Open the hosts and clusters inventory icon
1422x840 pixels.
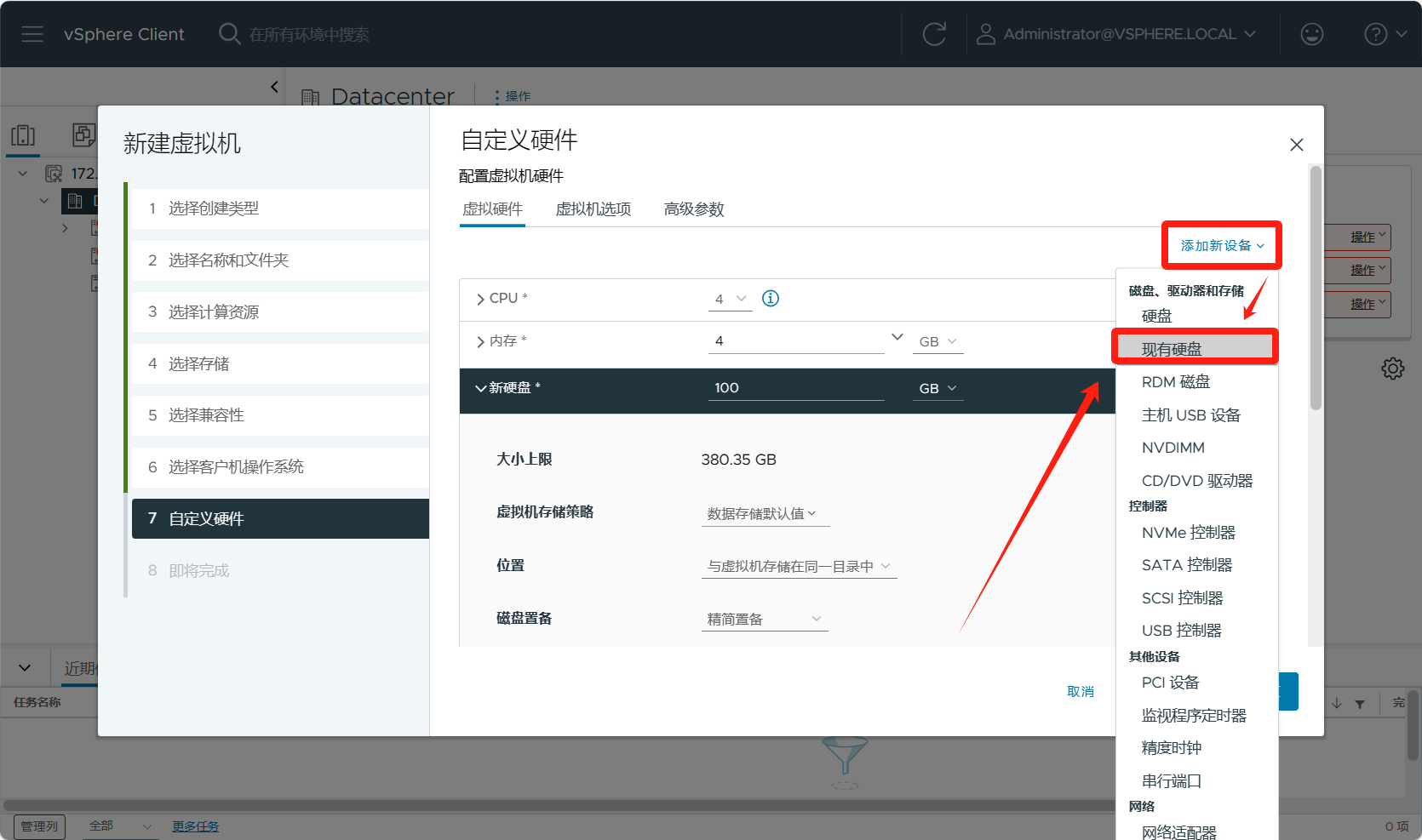[23, 135]
